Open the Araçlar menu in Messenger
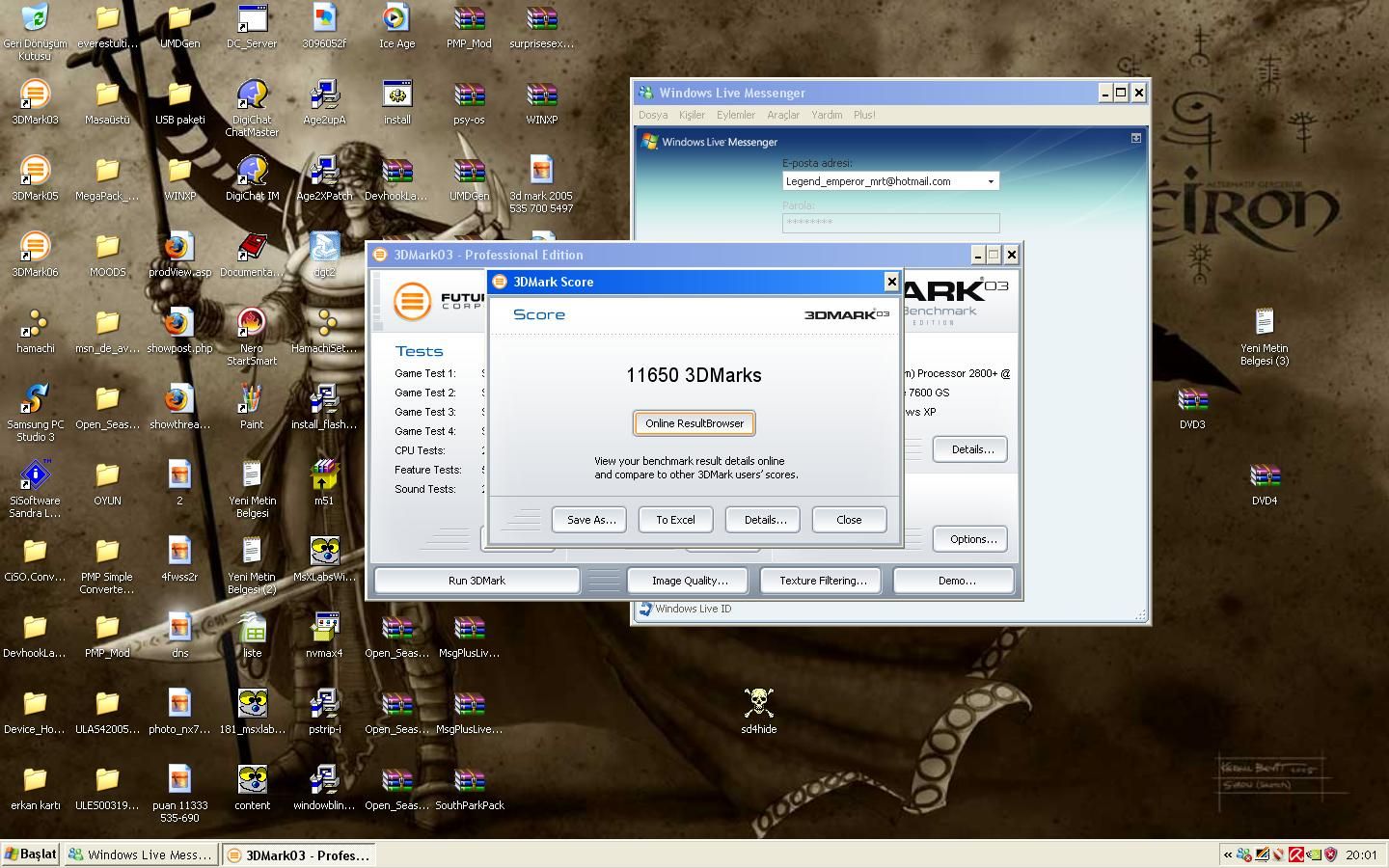This screenshot has height=868, width=1389. pyautogui.click(x=783, y=115)
